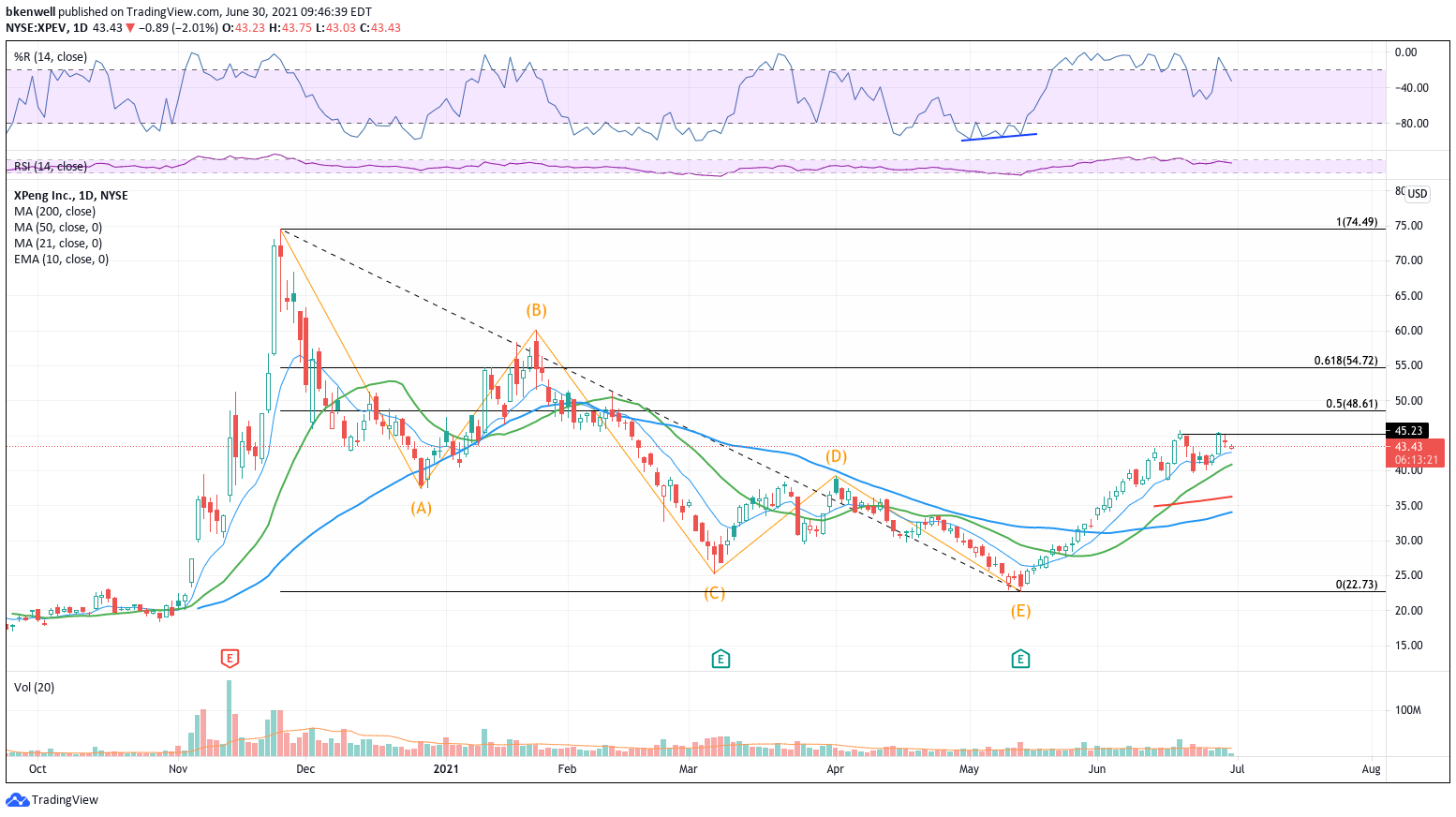1456x817 pixels.
Task: Expand the RSI (14, close) indicator legend
Action: 51,167
